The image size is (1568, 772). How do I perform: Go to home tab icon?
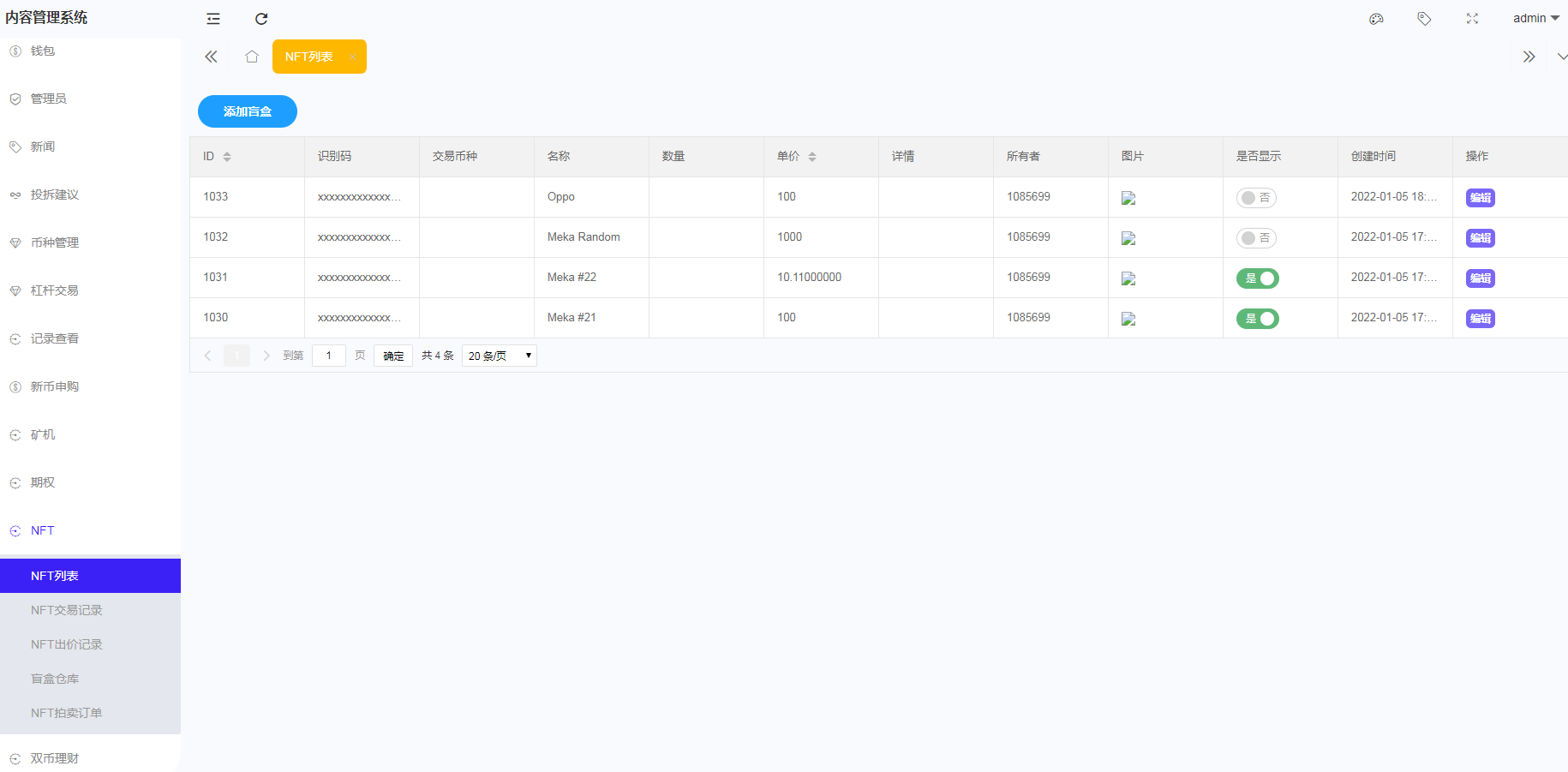251,57
